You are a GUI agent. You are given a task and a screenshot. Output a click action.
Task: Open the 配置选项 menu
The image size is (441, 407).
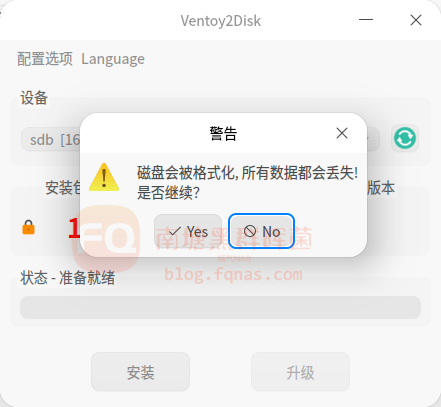(45, 59)
